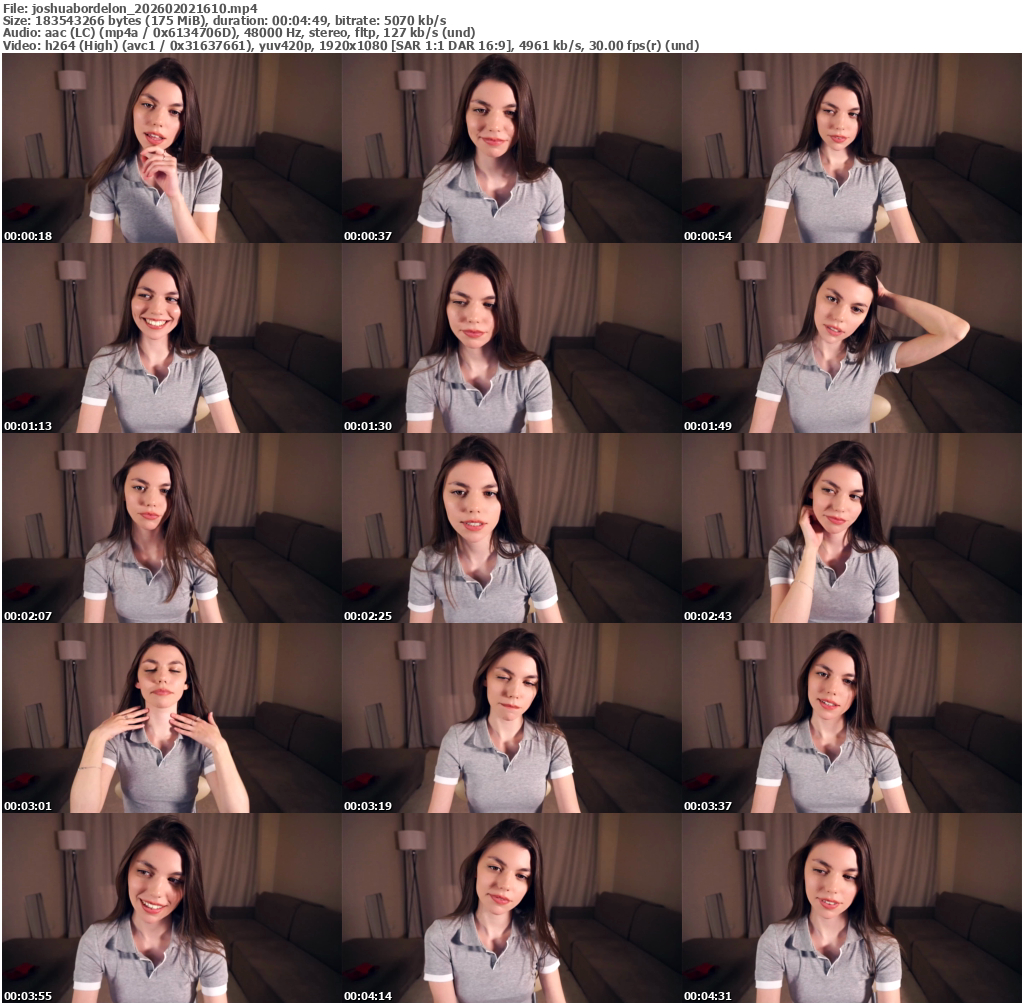Select the frame stamped 00:03:37
The height and width of the screenshot is (1003, 1024).
click(852, 718)
